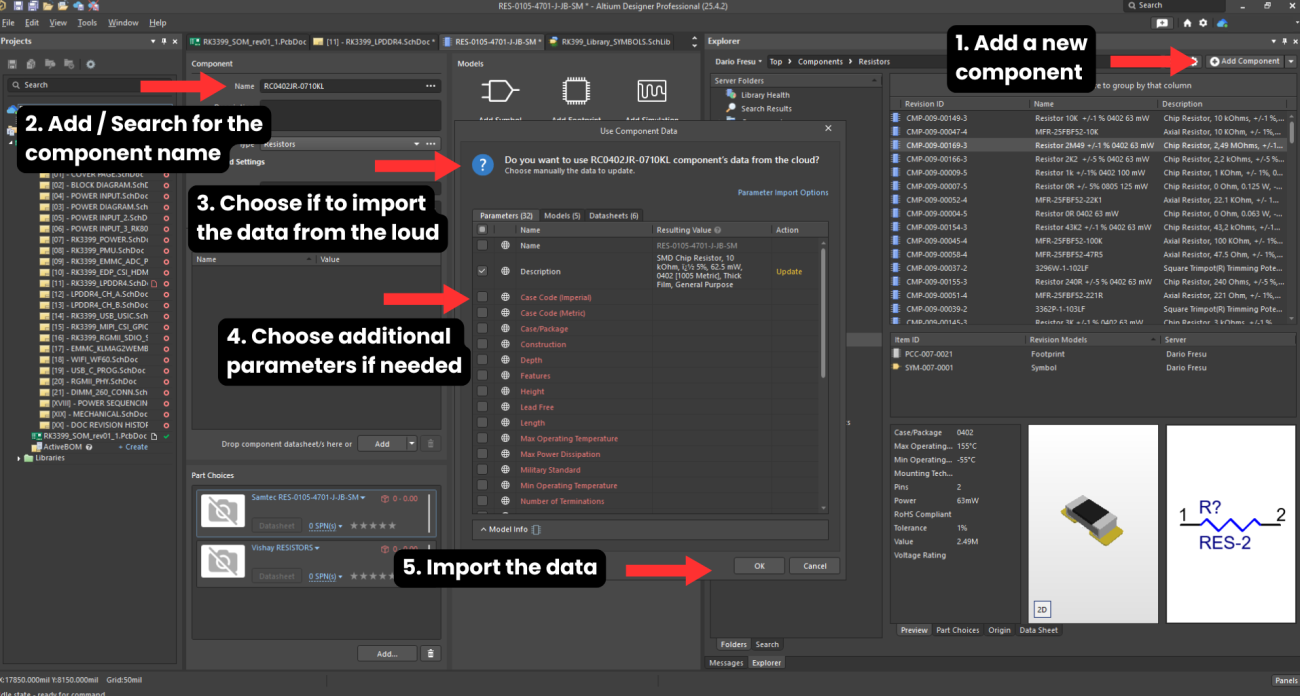Click the Projects panel gear icon
Screen dimensions: 1300x696
tap(90, 64)
